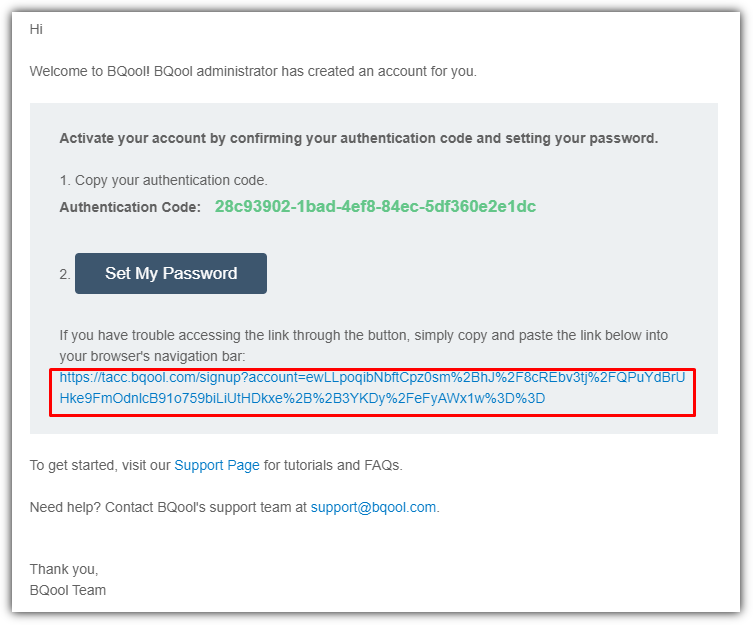Click the 'Copy your authentication code' step text
The width and height of the screenshot is (753, 625).
164,180
